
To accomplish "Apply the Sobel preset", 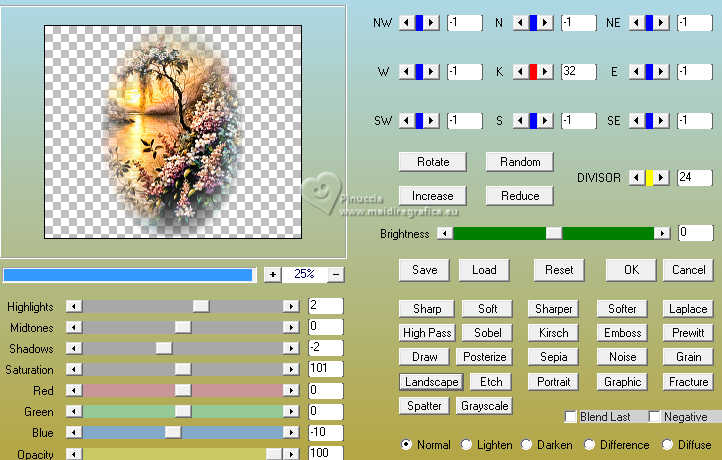I will pyautogui.click(x=487, y=333).
